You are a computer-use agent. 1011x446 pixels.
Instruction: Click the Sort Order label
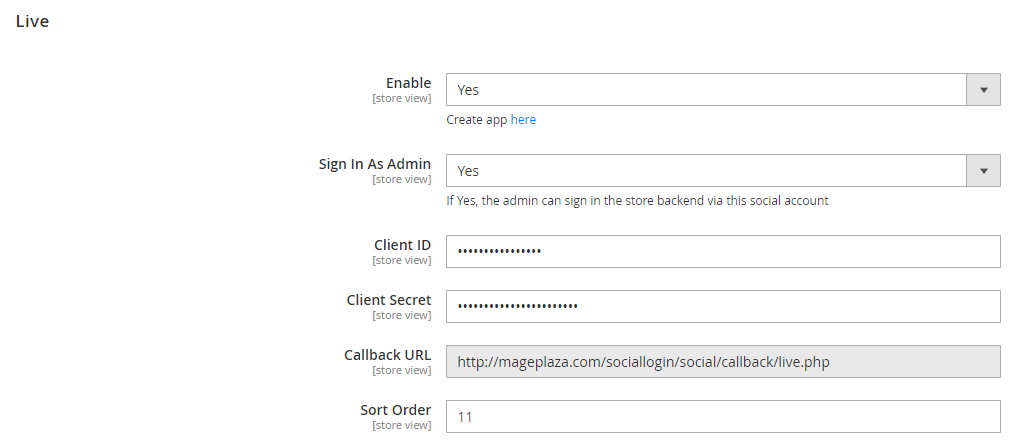coord(396,410)
